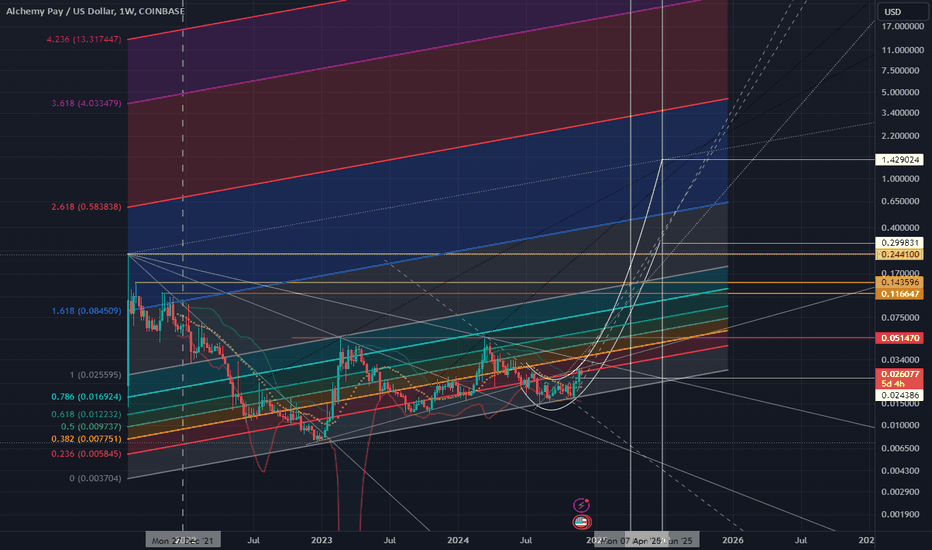Select the 2.618 (0.583838) Fib label
932x550 pixels.
click(x=86, y=207)
